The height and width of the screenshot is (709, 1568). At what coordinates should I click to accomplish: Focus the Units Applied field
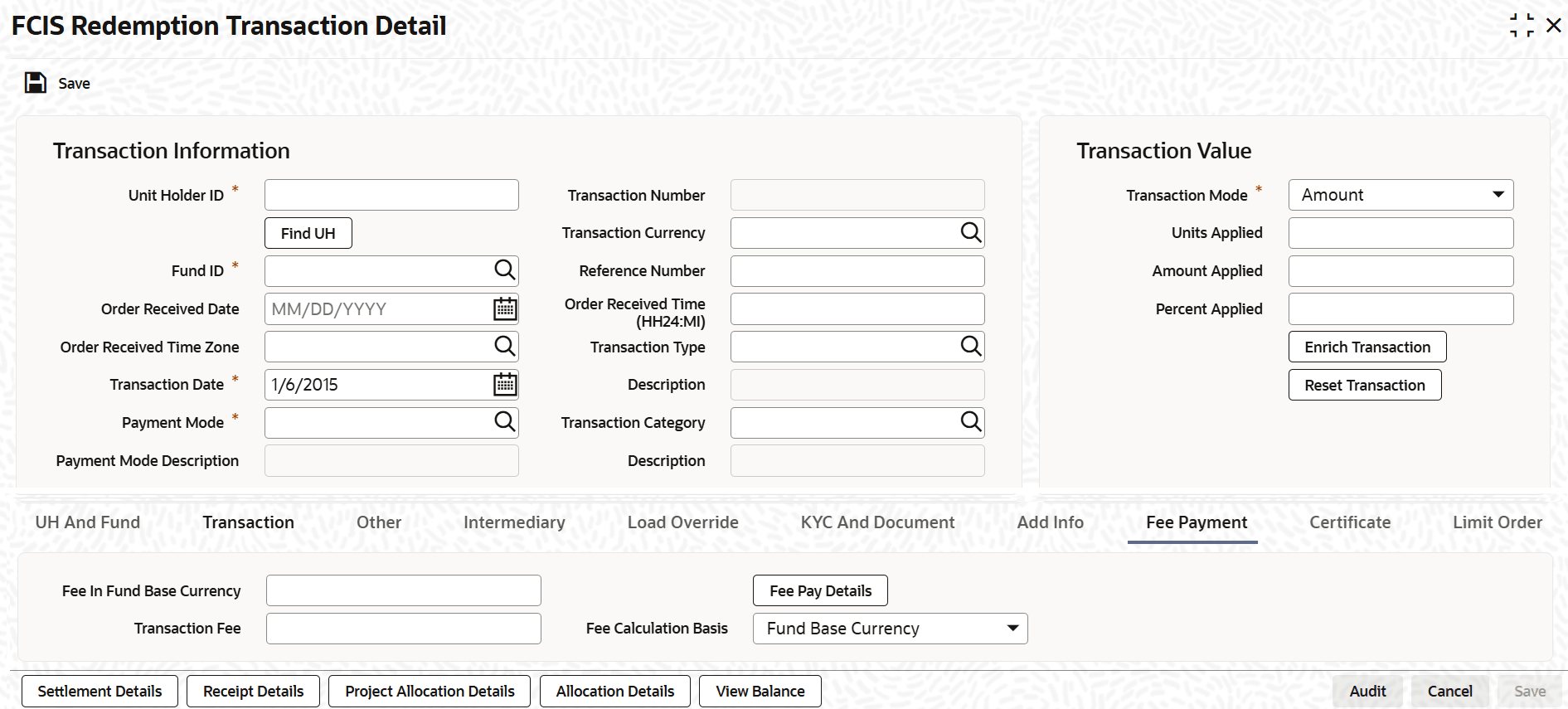[1401, 233]
